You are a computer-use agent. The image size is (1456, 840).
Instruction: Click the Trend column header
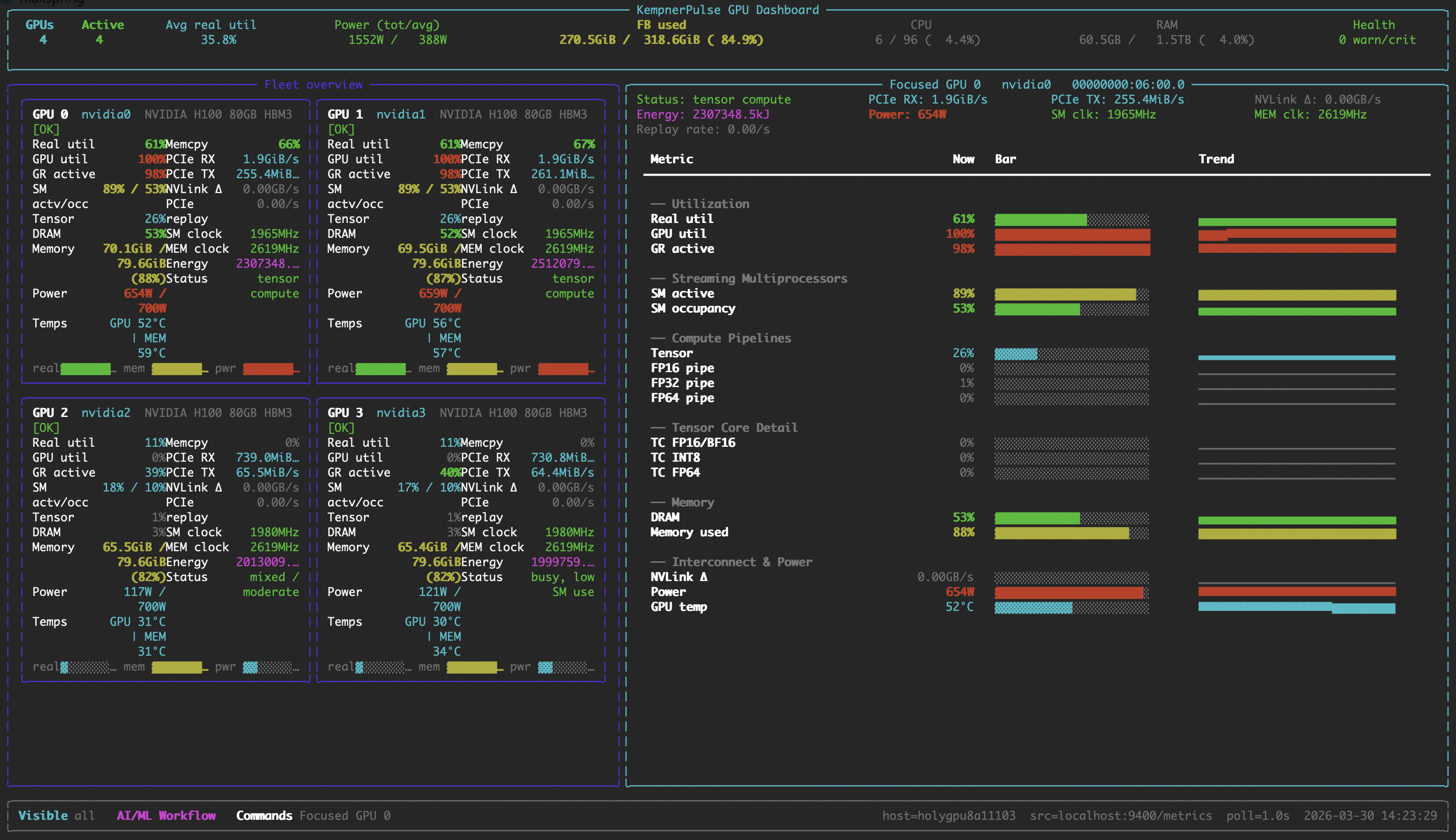(x=1216, y=159)
